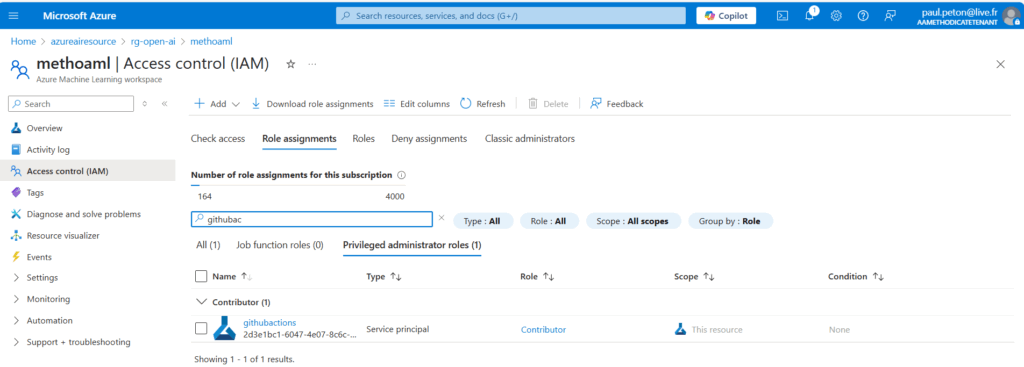Open the githubactions service principal link

tap(269, 323)
